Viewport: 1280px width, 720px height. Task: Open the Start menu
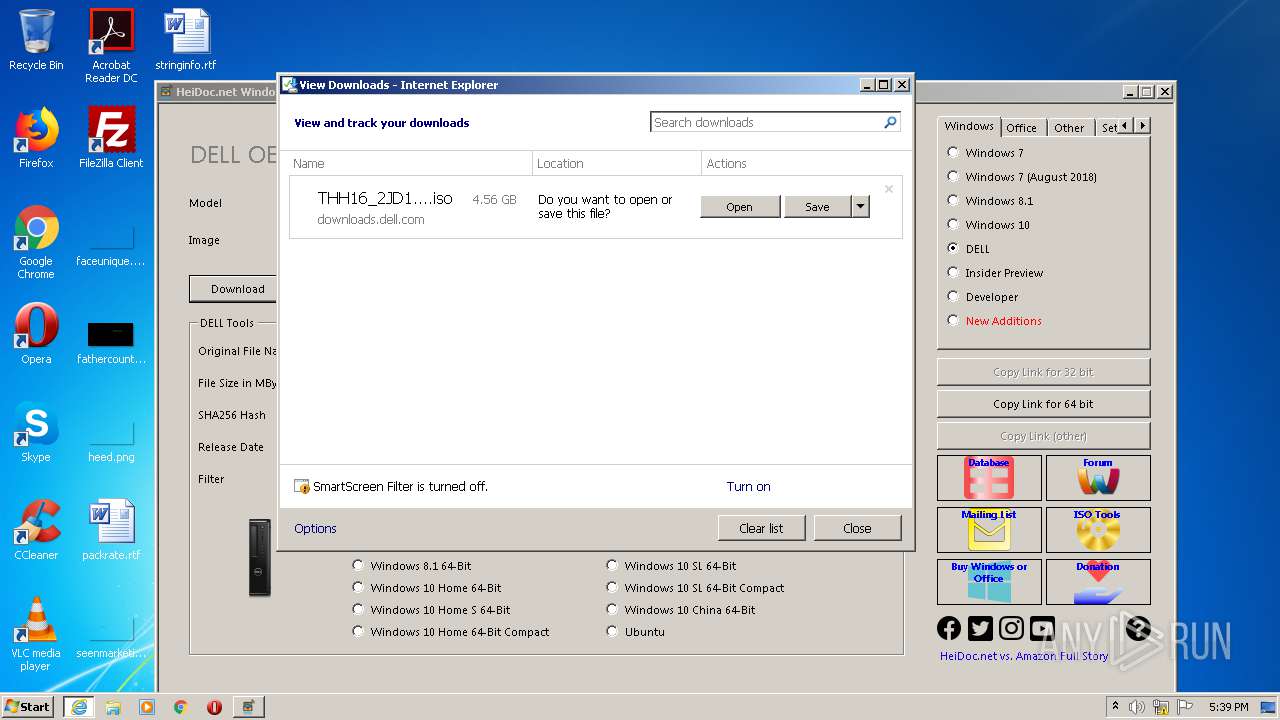28,706
